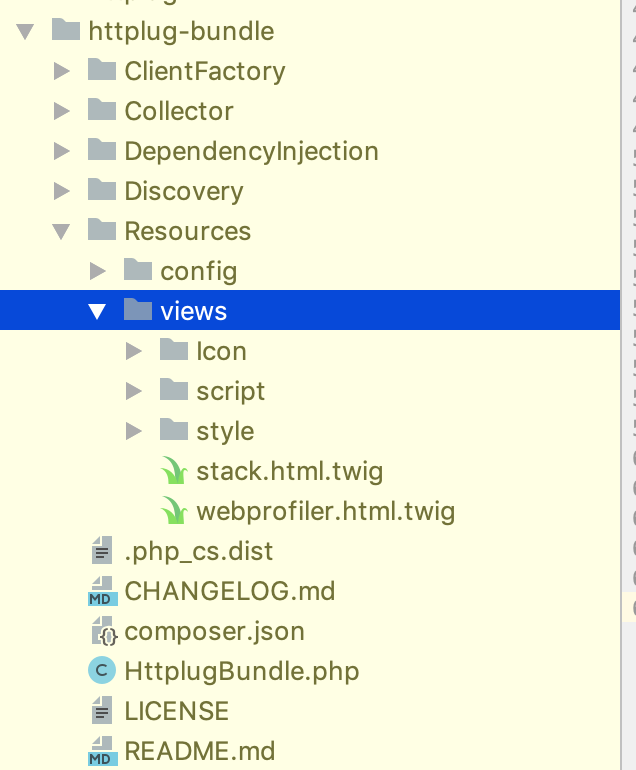Select the Collector folder name
The height and width of the screenshot is (770, 636).
point(179,111)
